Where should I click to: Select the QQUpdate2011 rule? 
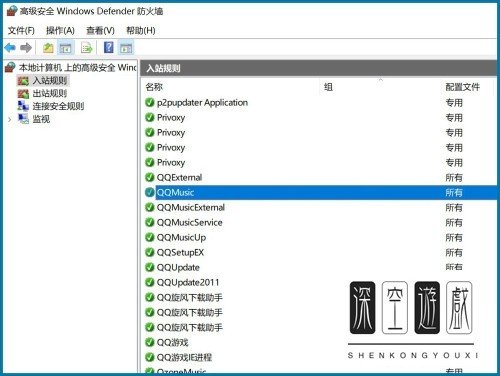tap(188, 282)
